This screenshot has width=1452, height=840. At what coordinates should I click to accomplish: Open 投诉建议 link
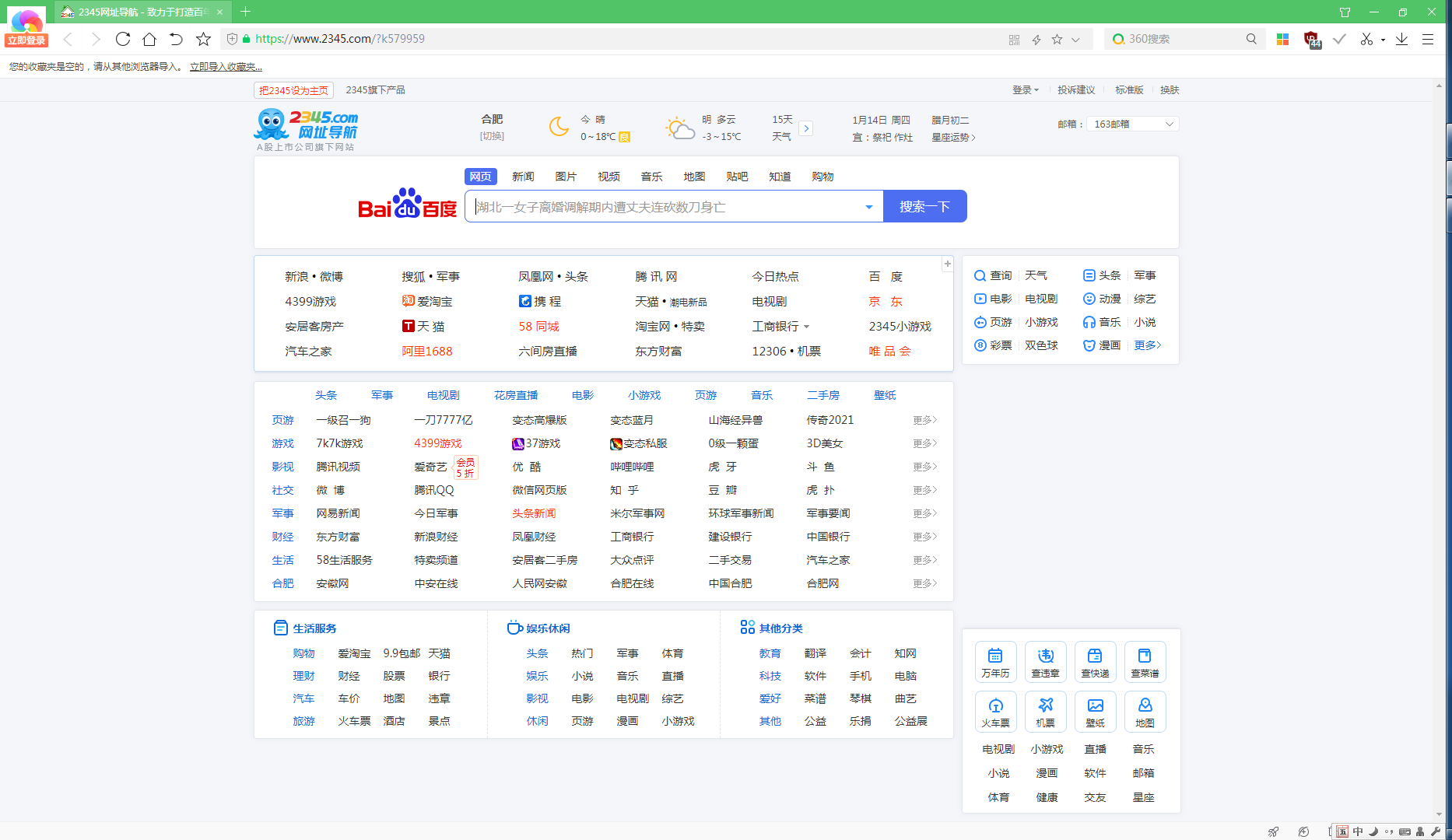click(x=1076, y=90)
